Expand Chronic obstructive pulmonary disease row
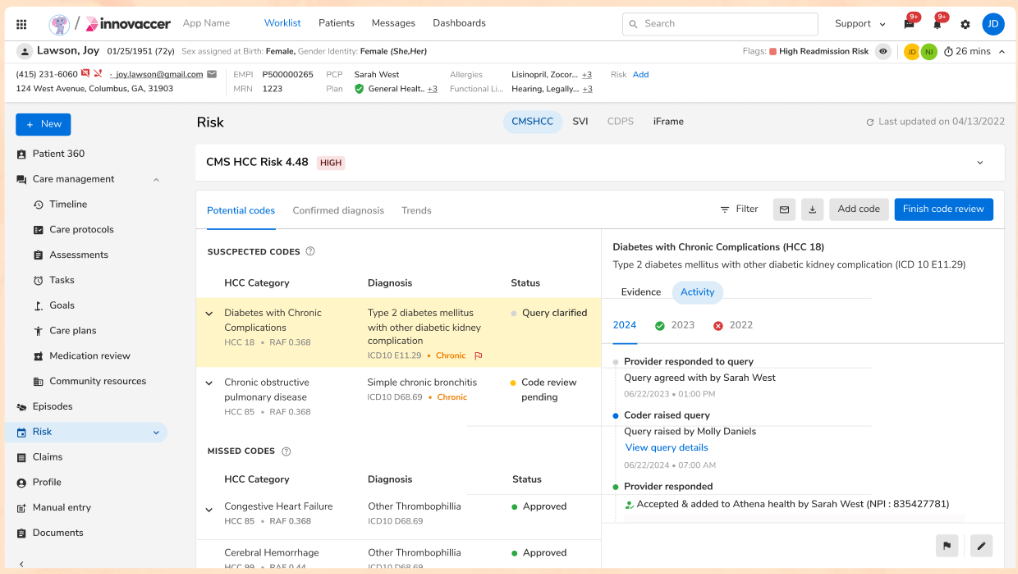The height and width of the screenshot is (574, 1018). pyautogui.click(x=209, y=384)
